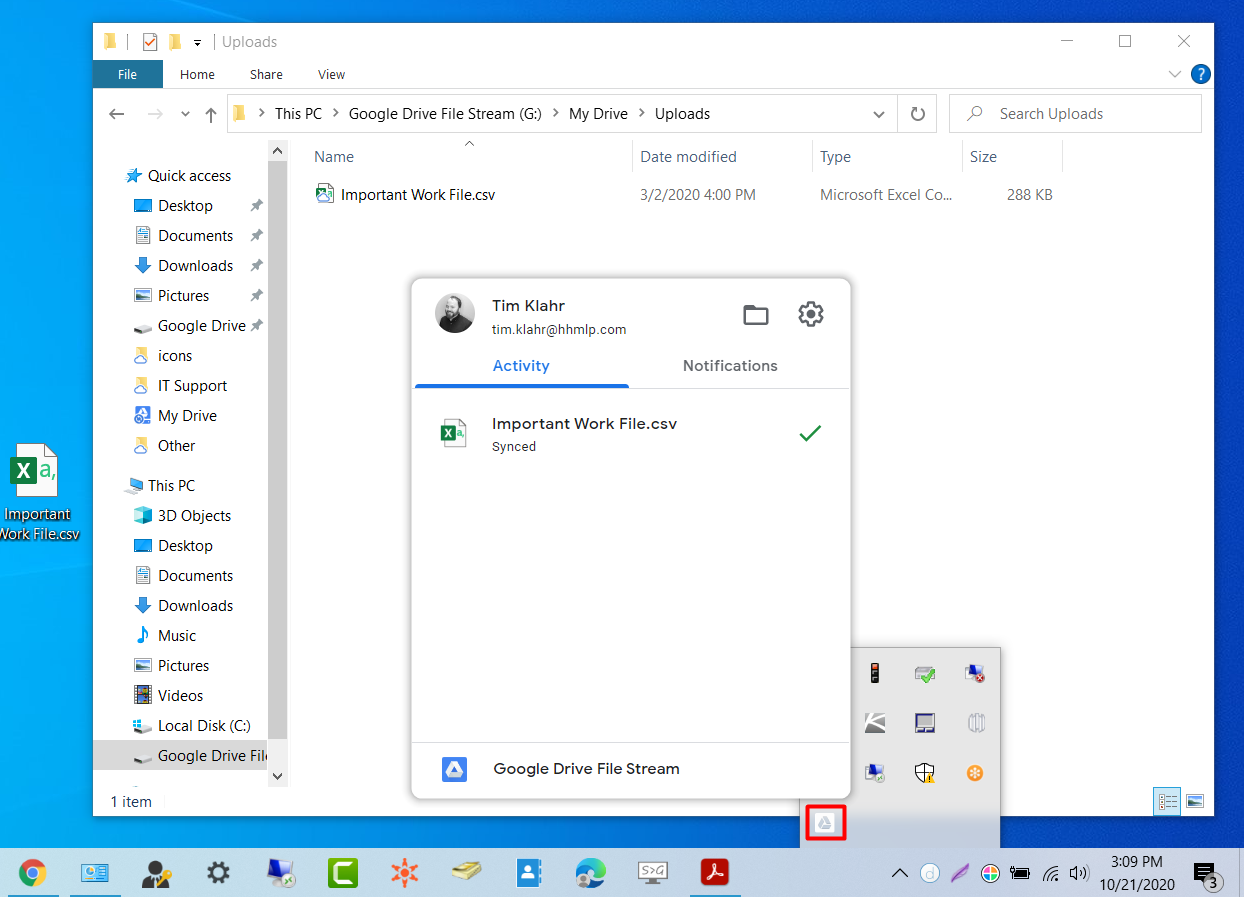Click the Google Drive File Stream logo
The width and height of the screenshot is (1244, 897).
(454, 769)
